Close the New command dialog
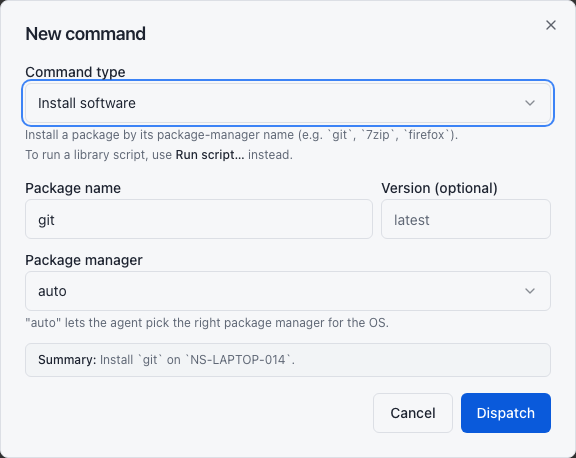The image size is (576, 458). pyautogui.click(x=551, y=25)
